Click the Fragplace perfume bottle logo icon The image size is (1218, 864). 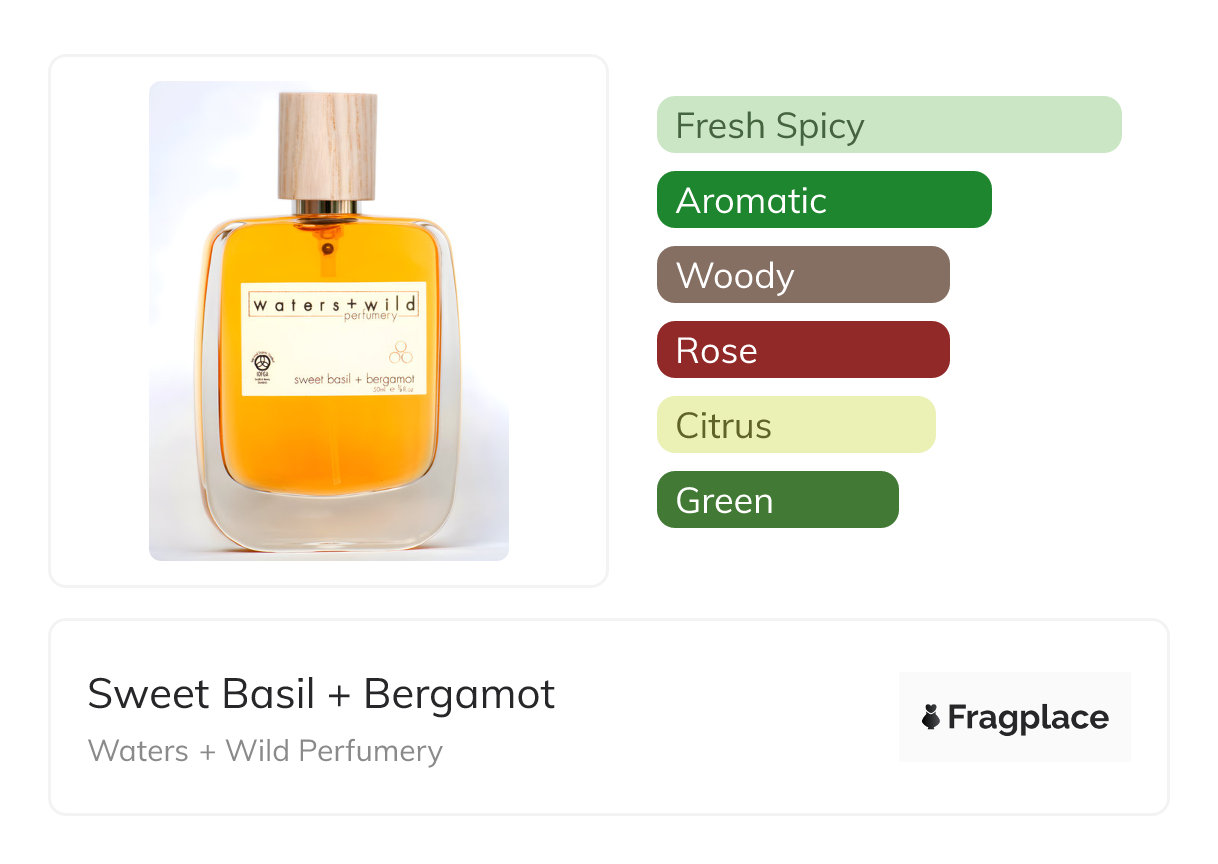931,717
